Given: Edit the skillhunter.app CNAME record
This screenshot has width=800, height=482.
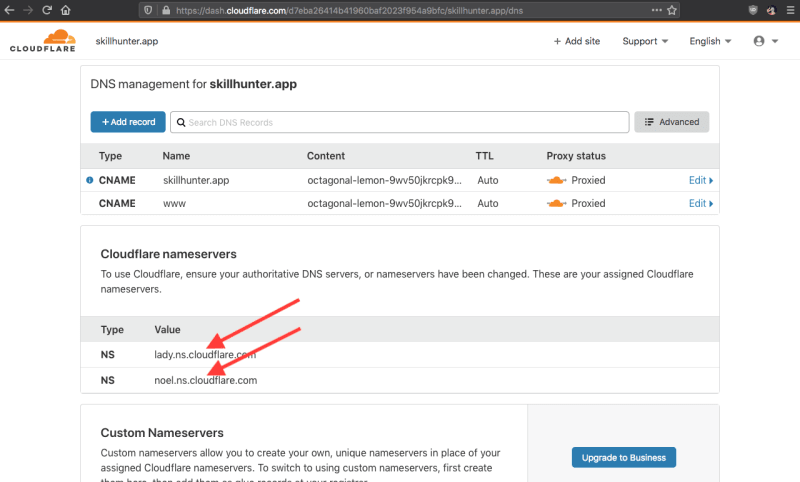Looking at the screenshot, I should [x=701, y=180].
